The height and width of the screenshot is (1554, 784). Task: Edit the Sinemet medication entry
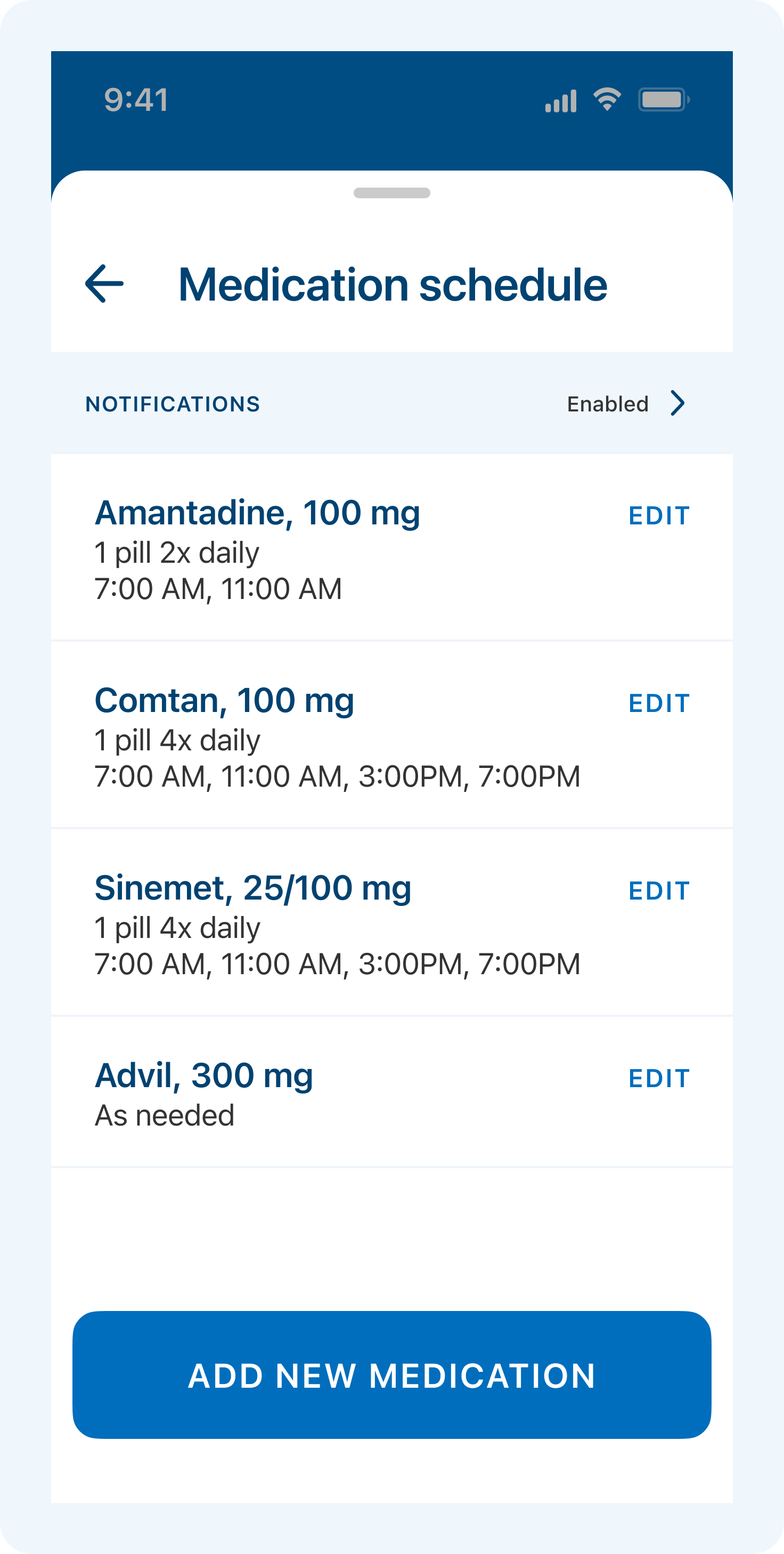[658, 891]
